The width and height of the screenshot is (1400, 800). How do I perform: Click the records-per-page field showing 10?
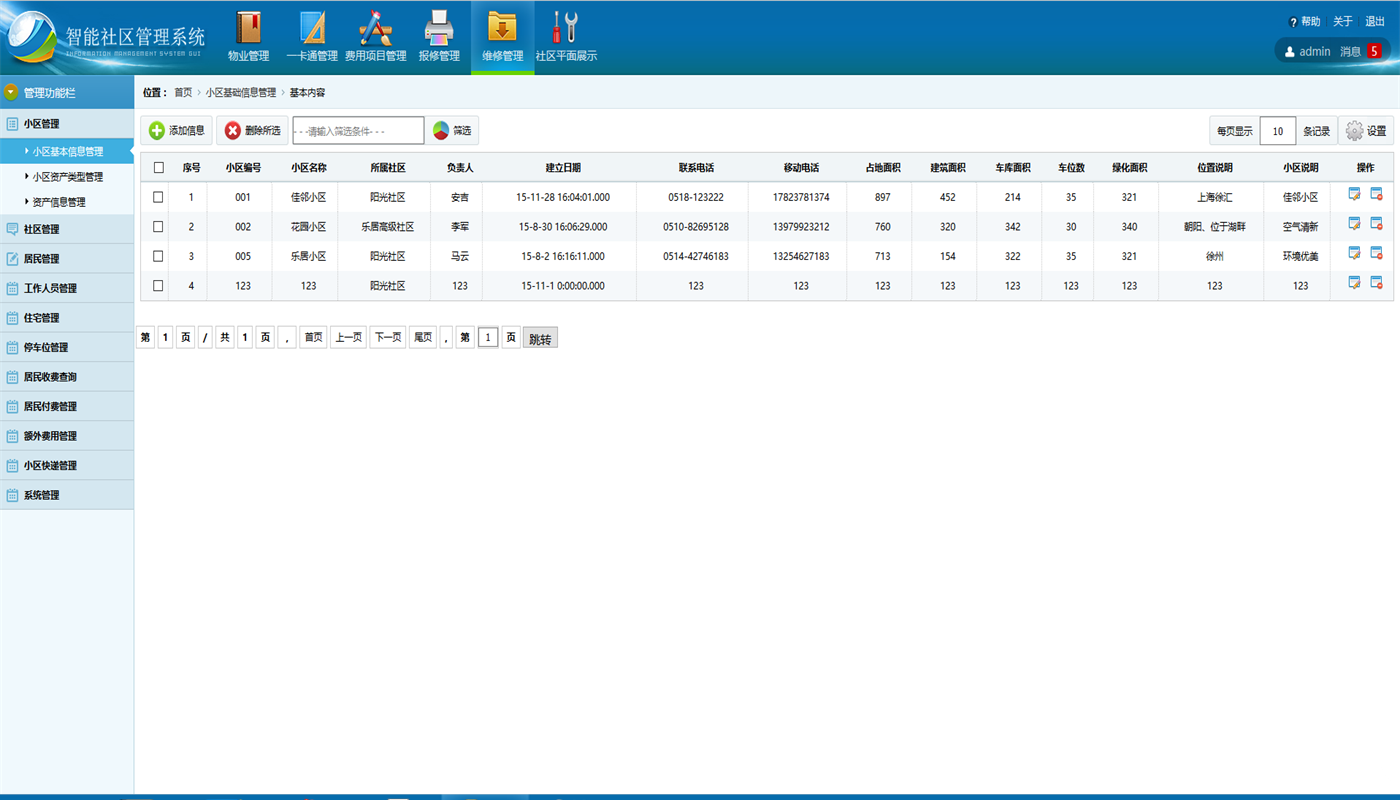click(x=1278, y=131)
